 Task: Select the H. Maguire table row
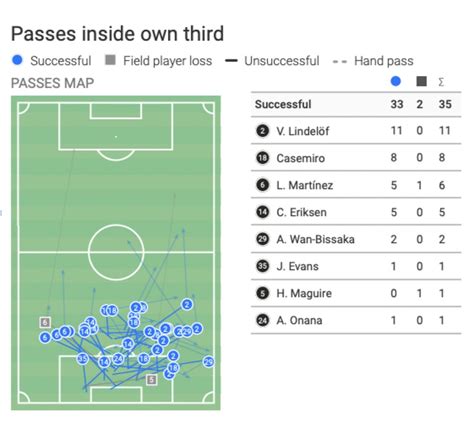[x=356, y=293]
